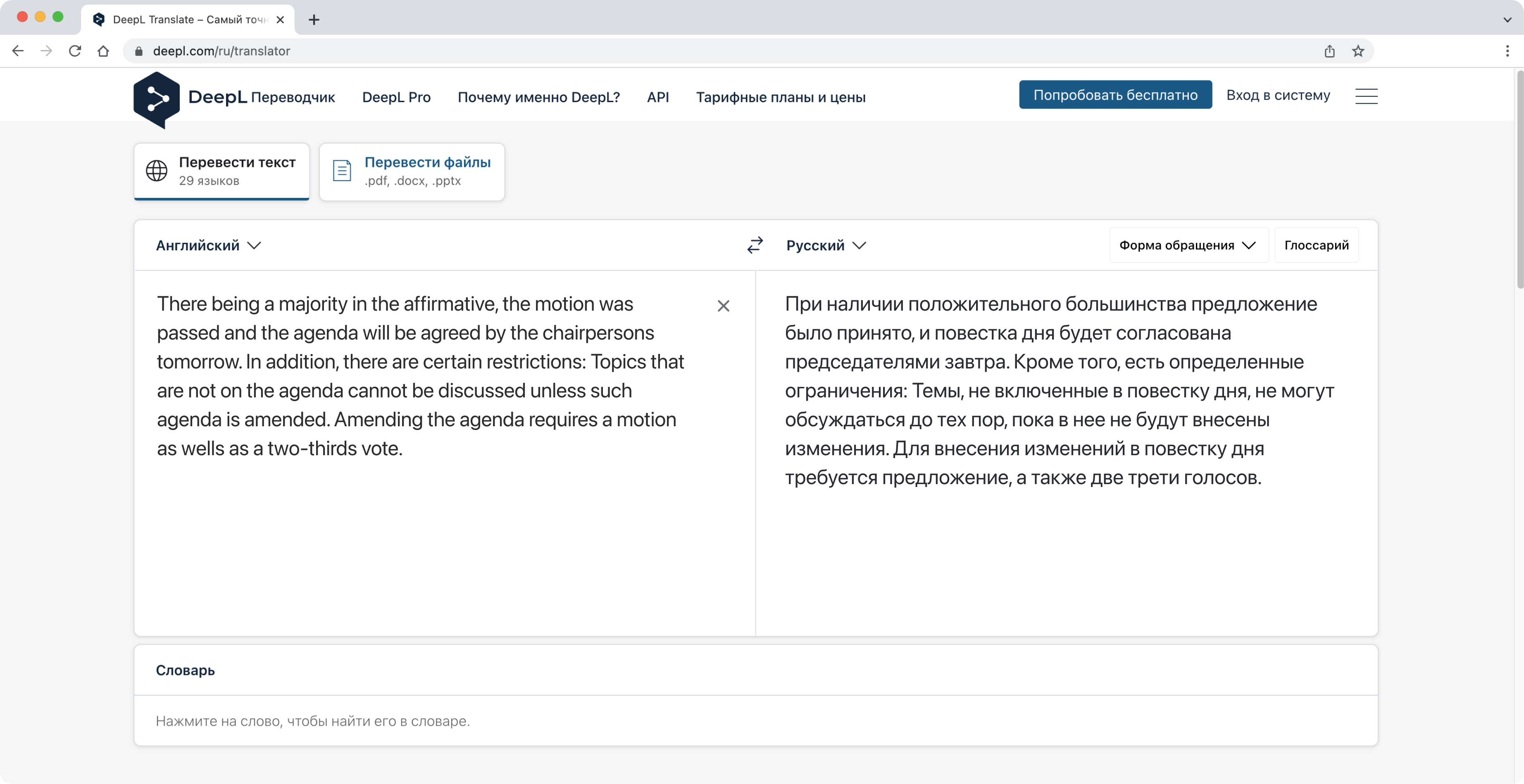The height and width of the screenshot is (784, 1524).
Task: Click Попробовать бесплатно button
Action: (1115, 95)
